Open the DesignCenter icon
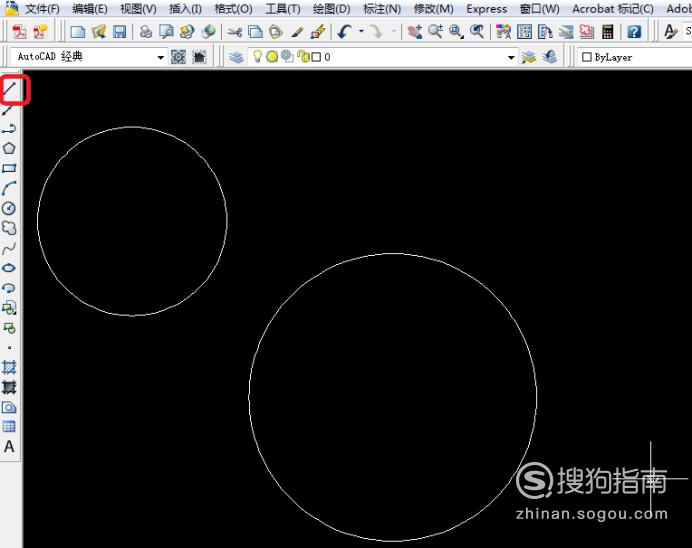Viewport: 692px width, 548px height. point(524,32)
